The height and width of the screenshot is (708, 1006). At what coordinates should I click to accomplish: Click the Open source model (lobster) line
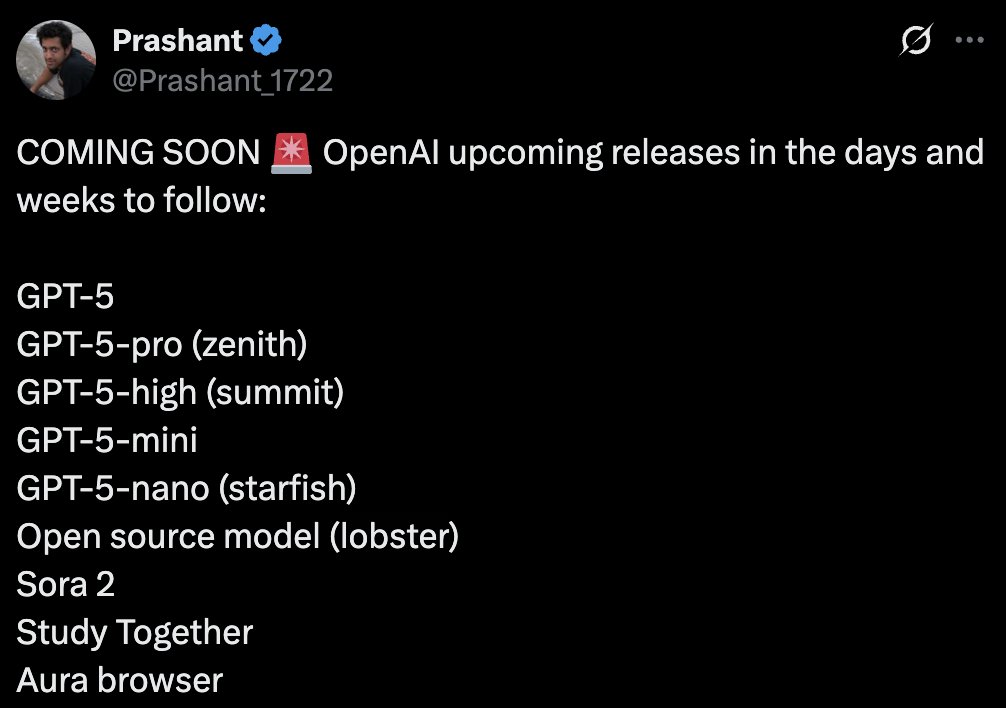tap(238, 537)
